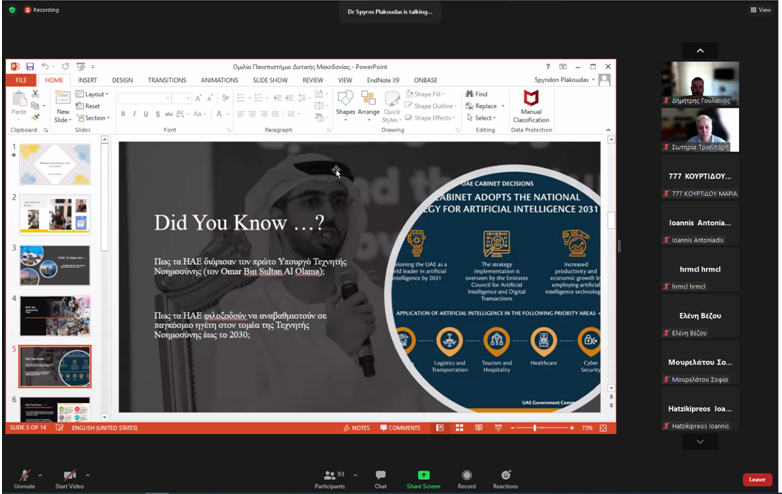782x494 pixels.
Task: Click the zoom slider in status bar
Action: pos(535,428)
